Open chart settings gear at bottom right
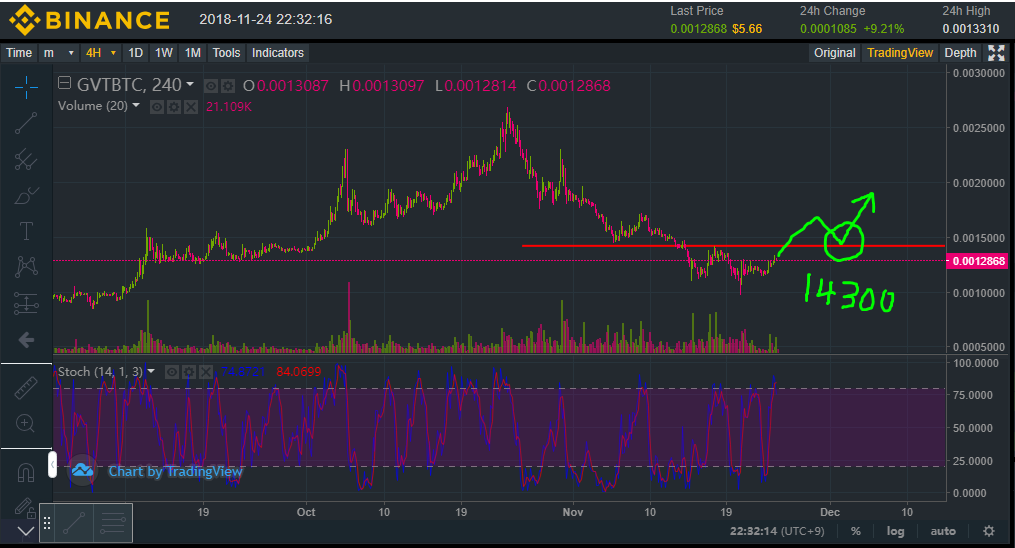This screenshot has width=1015, height=548. click(989, 531)
